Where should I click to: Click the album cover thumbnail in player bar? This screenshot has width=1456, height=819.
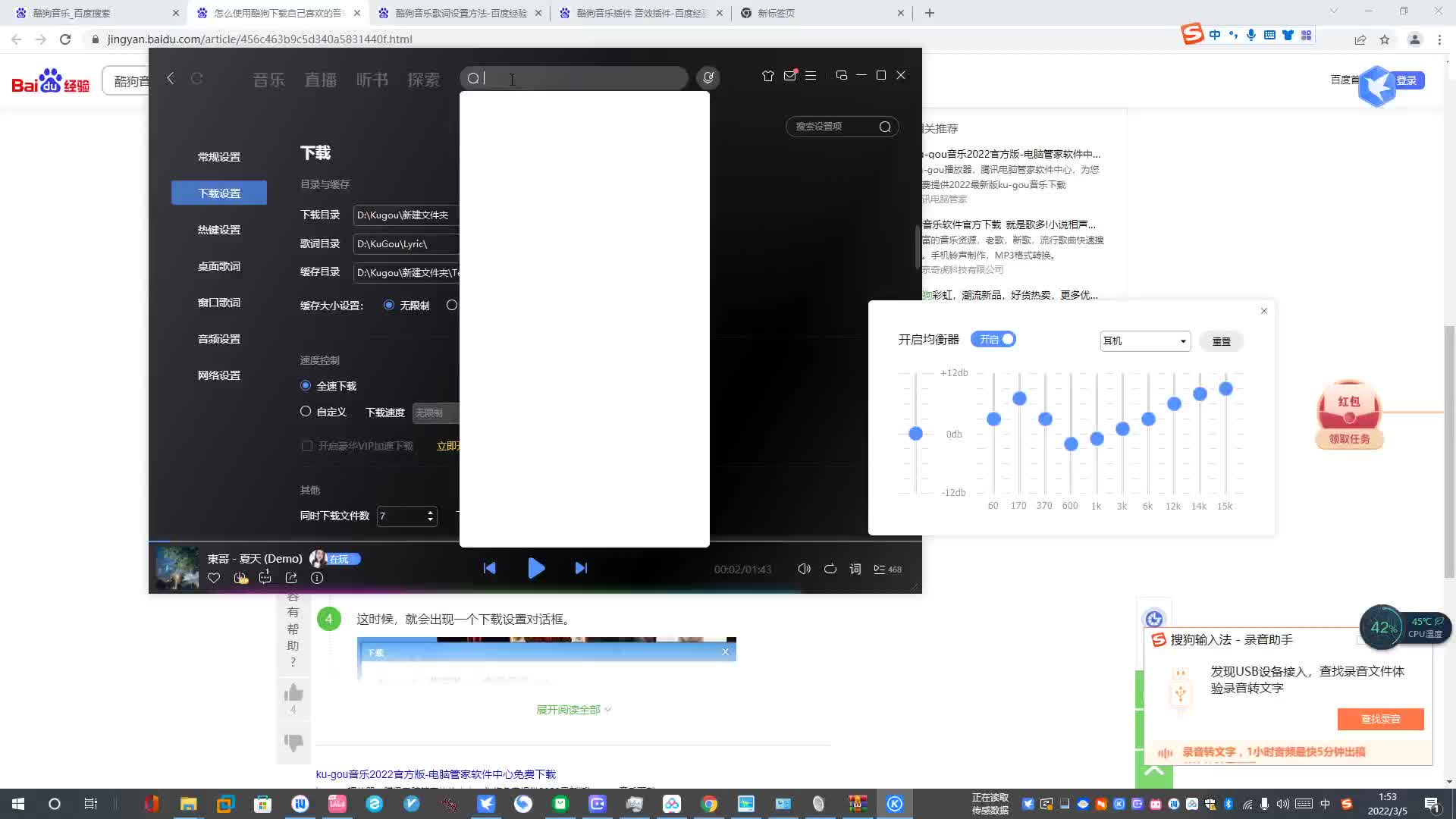pos(177,568)
